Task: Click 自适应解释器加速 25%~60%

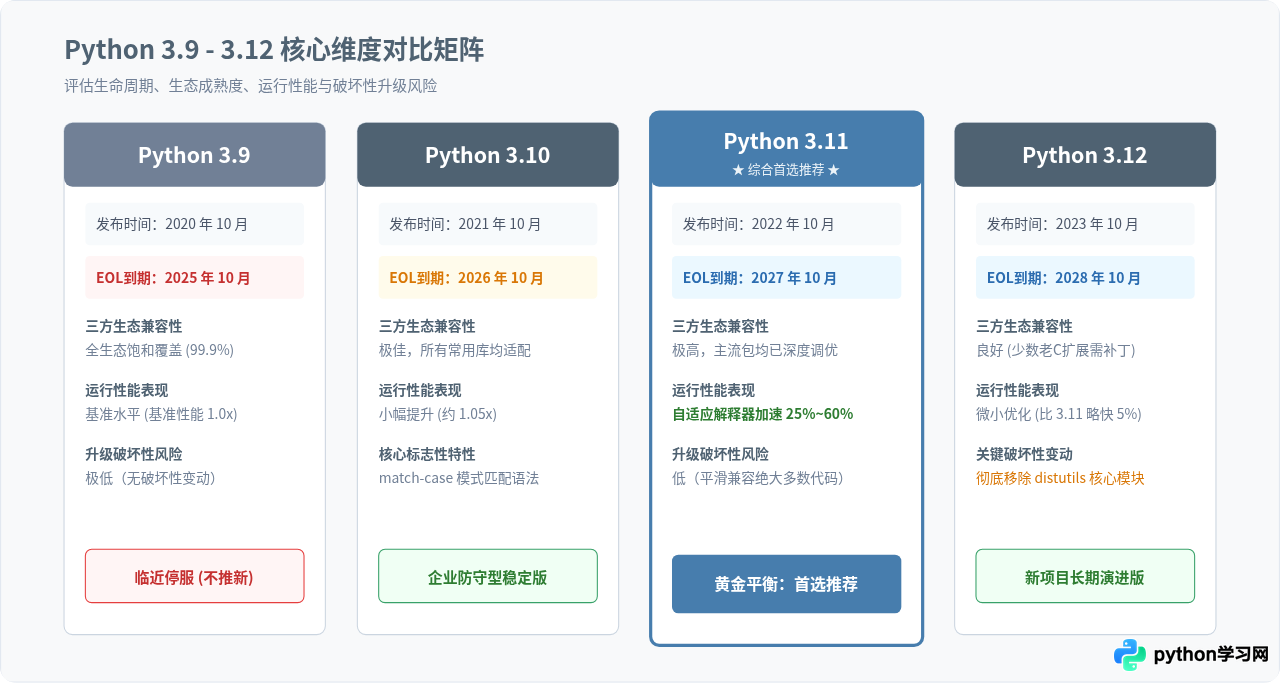Action: tap(763, 414)
